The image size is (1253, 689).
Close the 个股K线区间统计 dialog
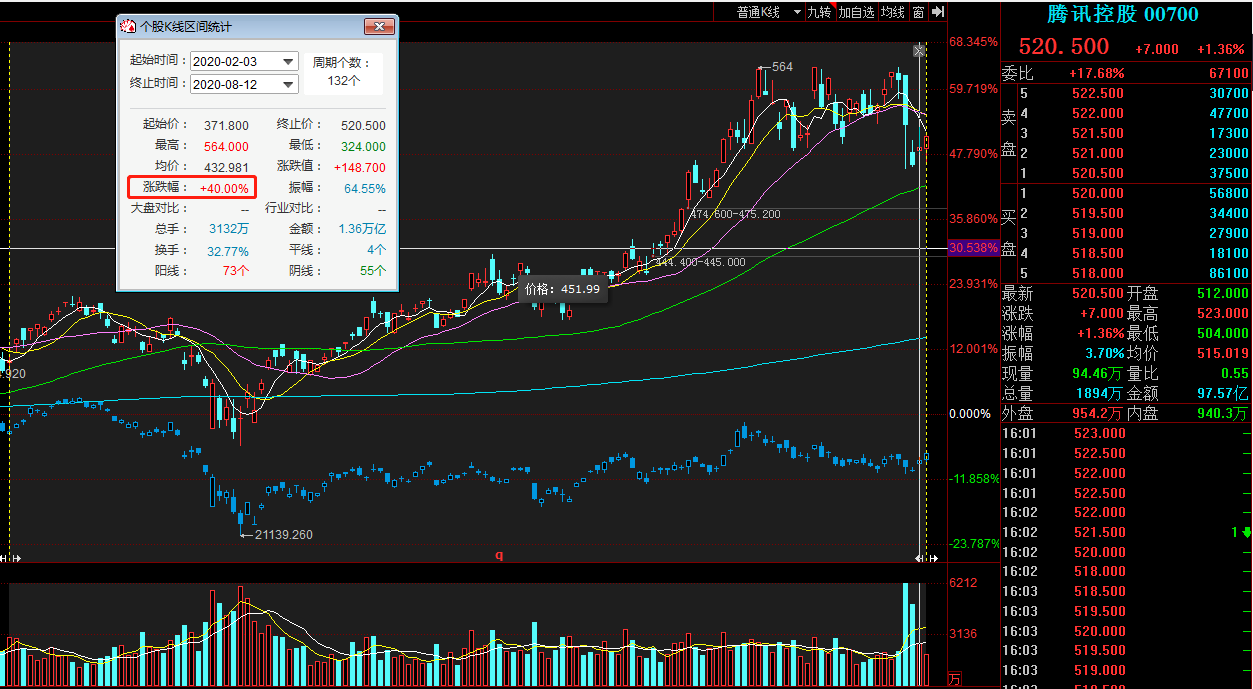pyautogui.click(x=379, y=27)
